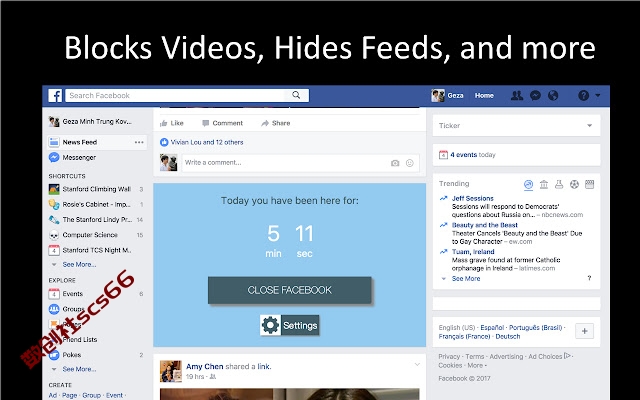Select News Feed in left sidebar
Image resolution: width=640 pixels, height=400 pixels.
click(x=80, y=142)
